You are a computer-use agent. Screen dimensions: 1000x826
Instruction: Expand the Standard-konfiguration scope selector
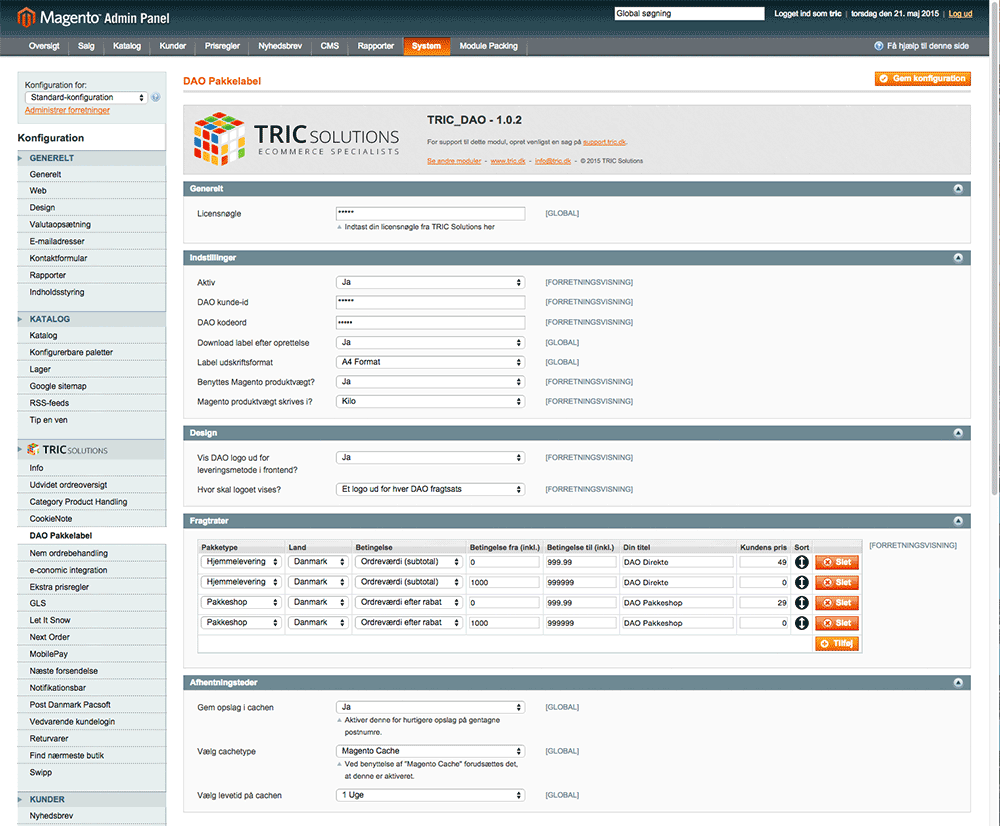85,98
